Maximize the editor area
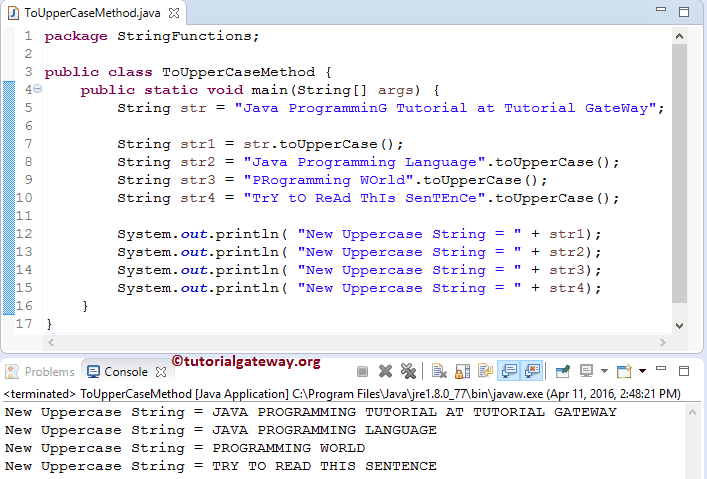707x479 pixels. click(x=684, y=12)
